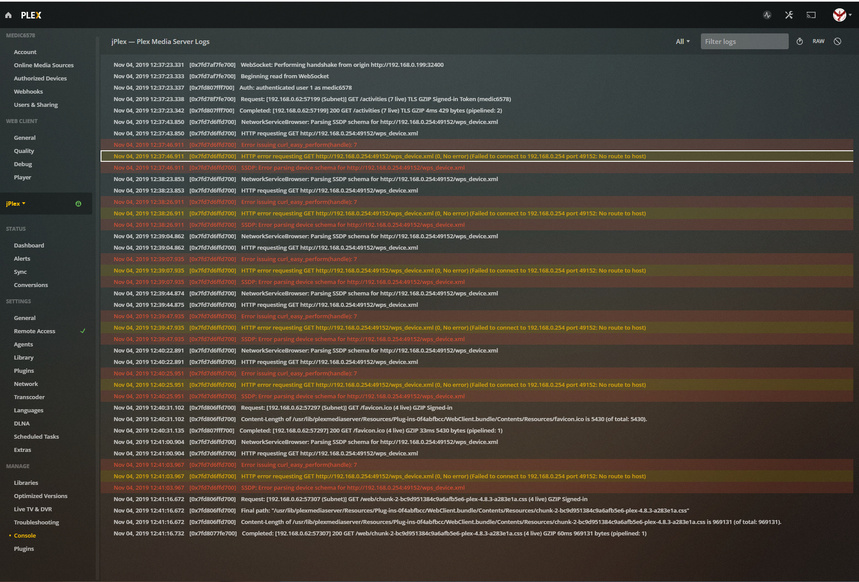
Task: Open Debug settings
Action: pos(23,164)
